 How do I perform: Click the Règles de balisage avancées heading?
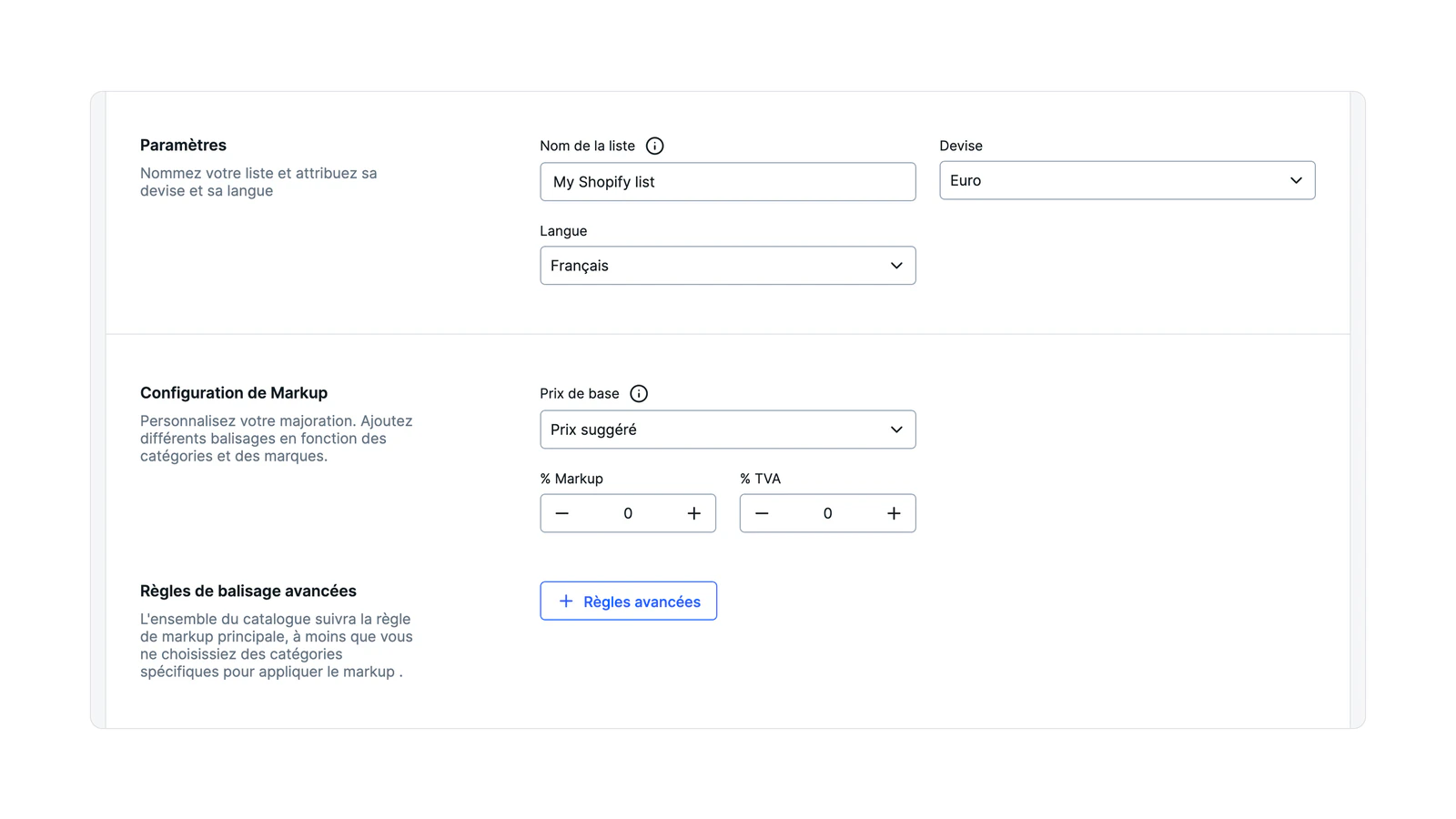248,591
